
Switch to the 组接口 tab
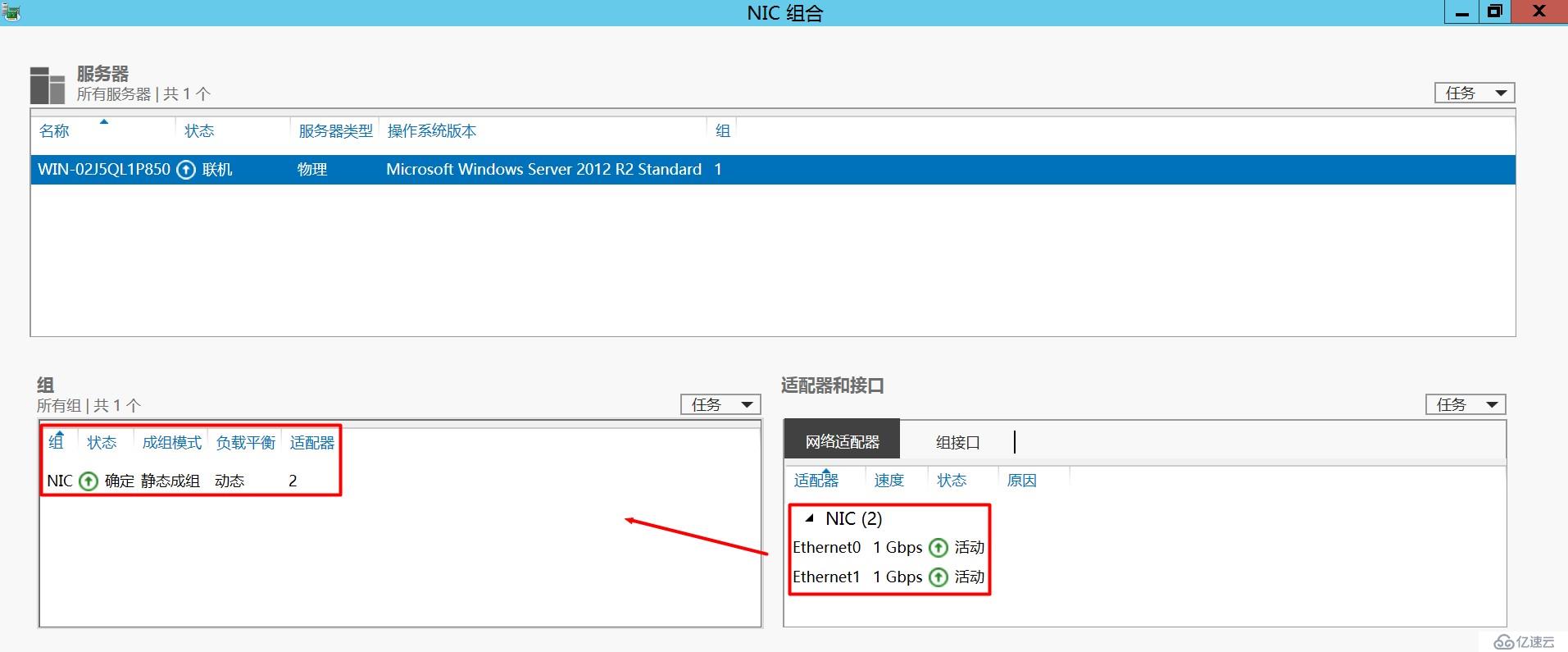957,442
